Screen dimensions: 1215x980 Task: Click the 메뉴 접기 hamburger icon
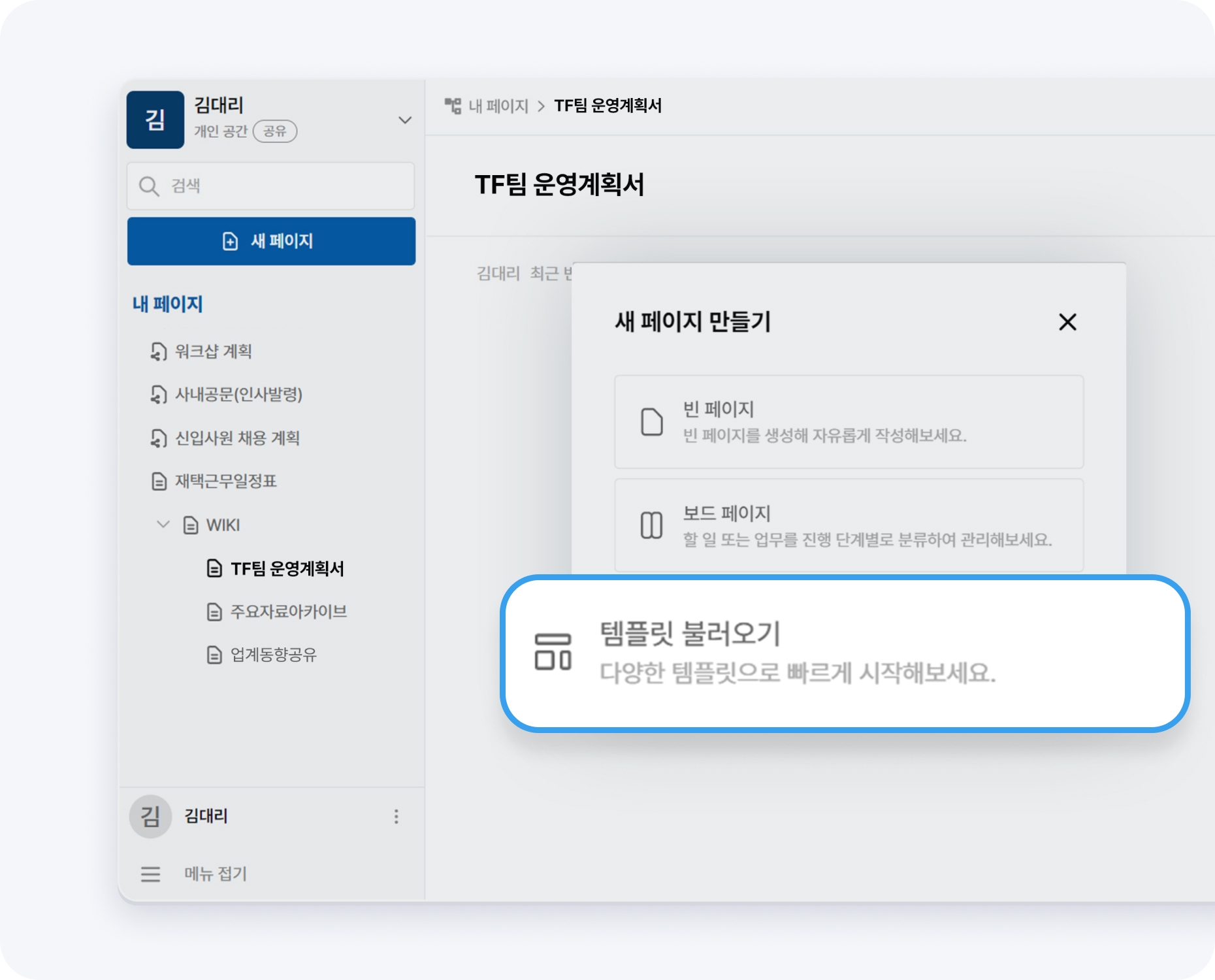pyautogui.click(x=150, y=874)
